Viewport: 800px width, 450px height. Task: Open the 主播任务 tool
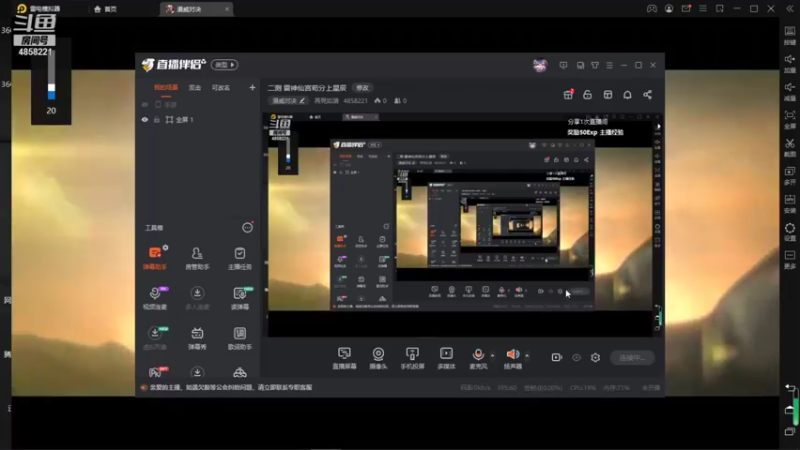[239, 258]
